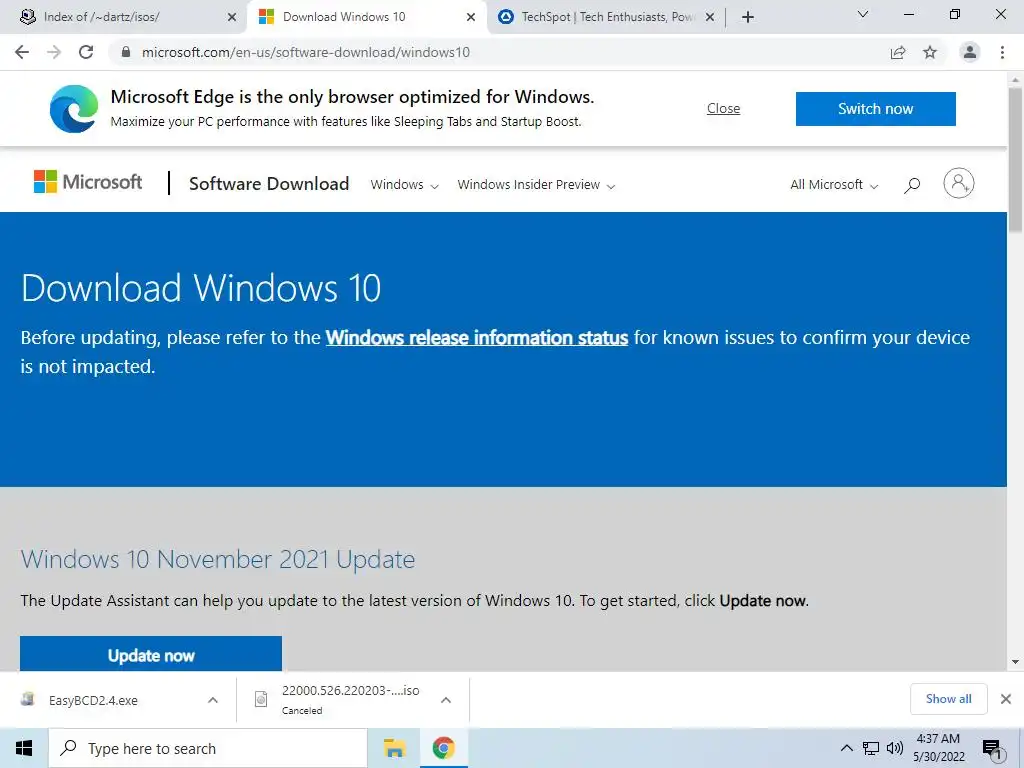Screen dimensions: 1024x768
Task: Select the Download Windows 10 tab
Action: coord(366,17)
